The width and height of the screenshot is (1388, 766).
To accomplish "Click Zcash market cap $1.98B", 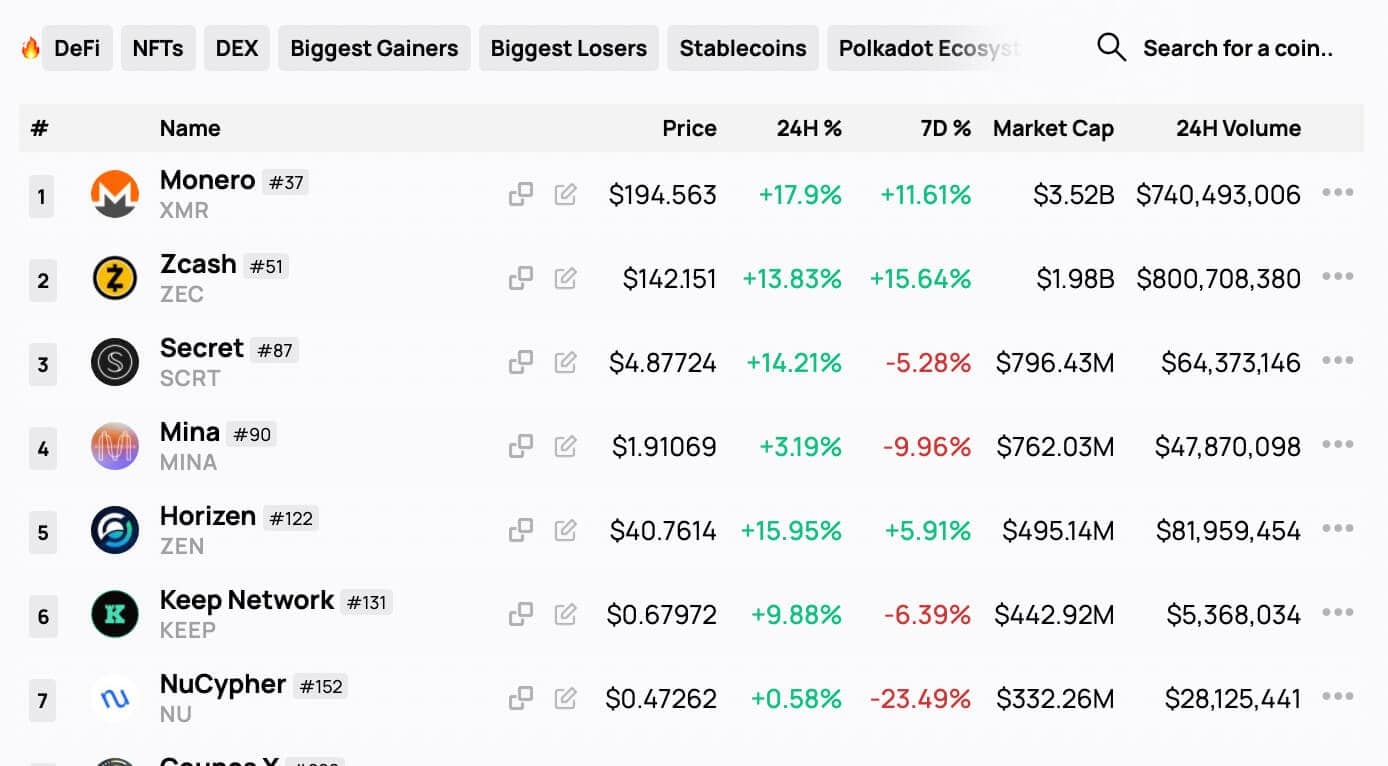I will click(x=1075, y=279).
